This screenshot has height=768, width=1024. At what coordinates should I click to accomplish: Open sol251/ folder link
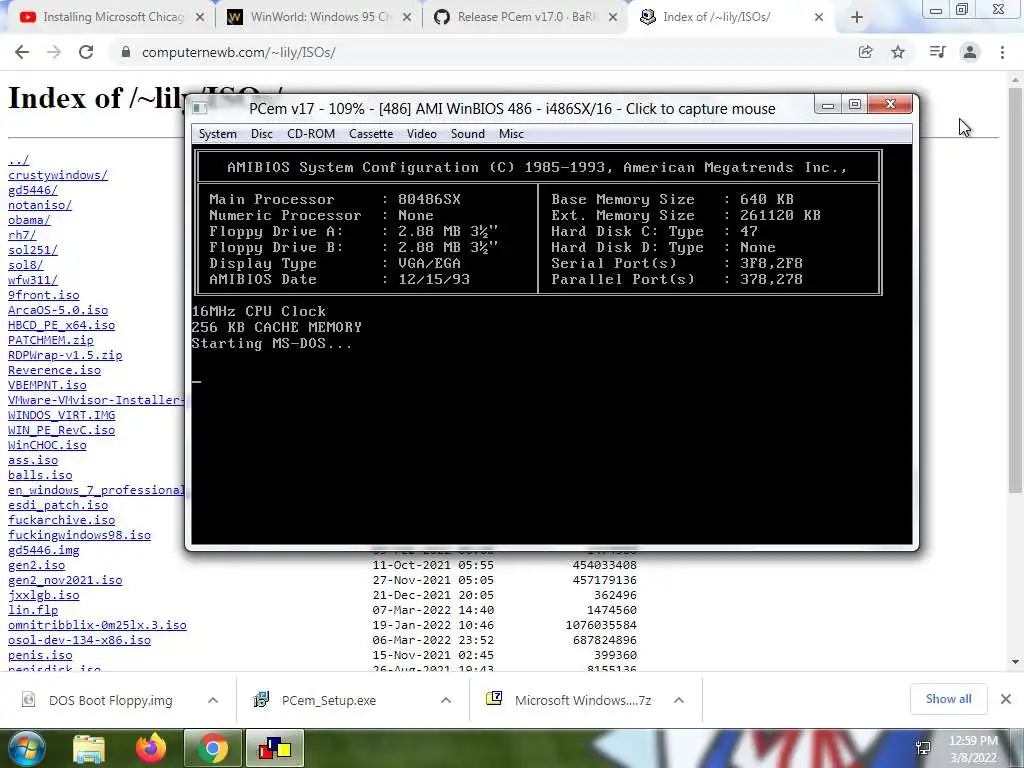[33, 250]
